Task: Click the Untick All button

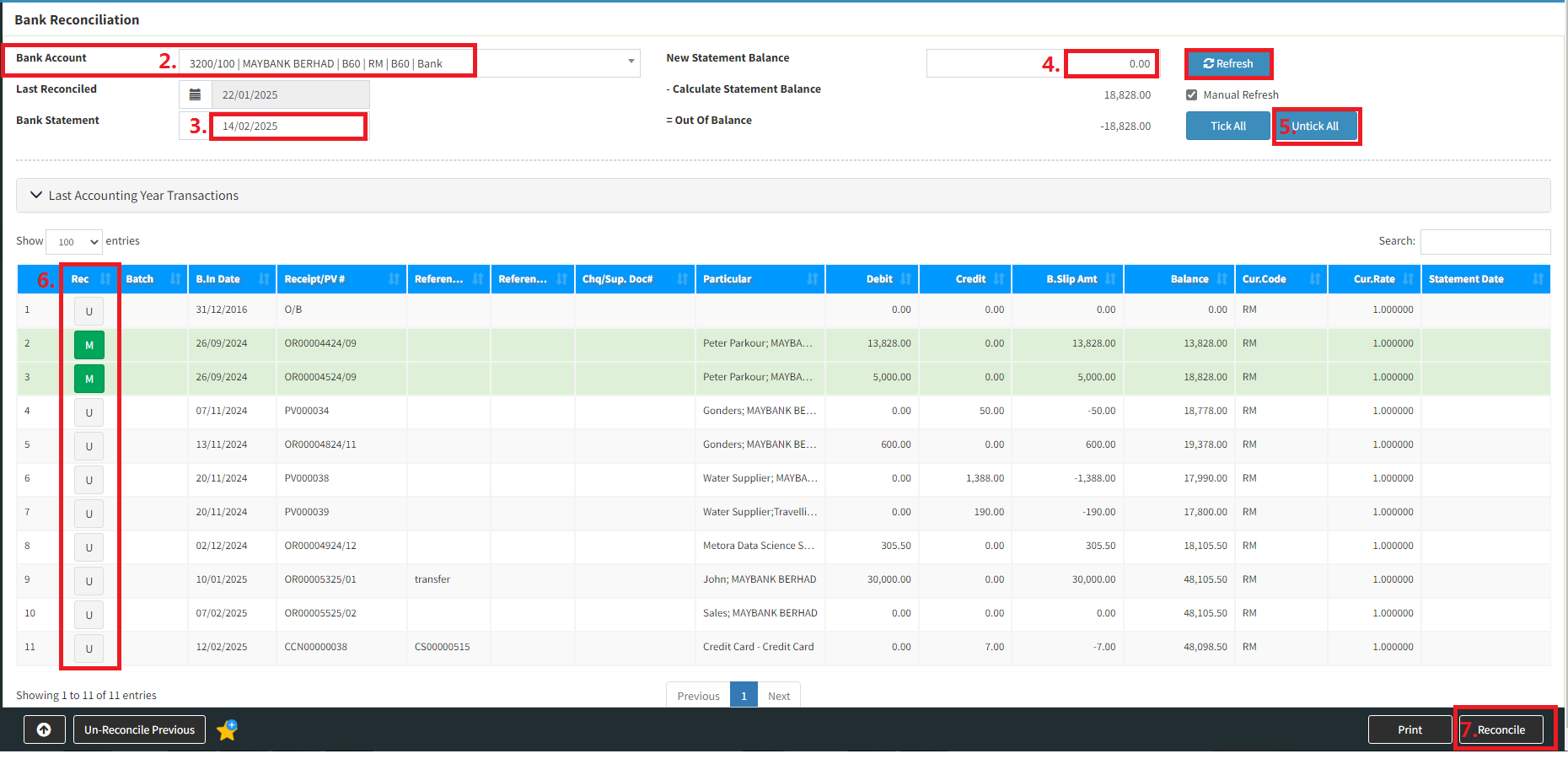Action: point(1315,126)
